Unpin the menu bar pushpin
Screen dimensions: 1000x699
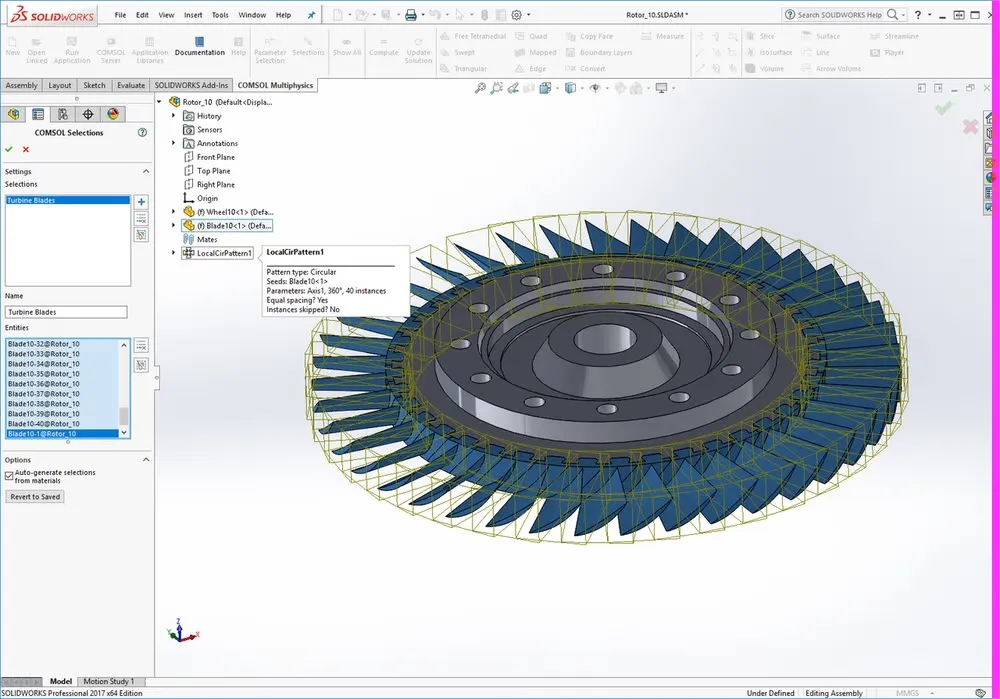pyautogui.click(x=311, y=14)
